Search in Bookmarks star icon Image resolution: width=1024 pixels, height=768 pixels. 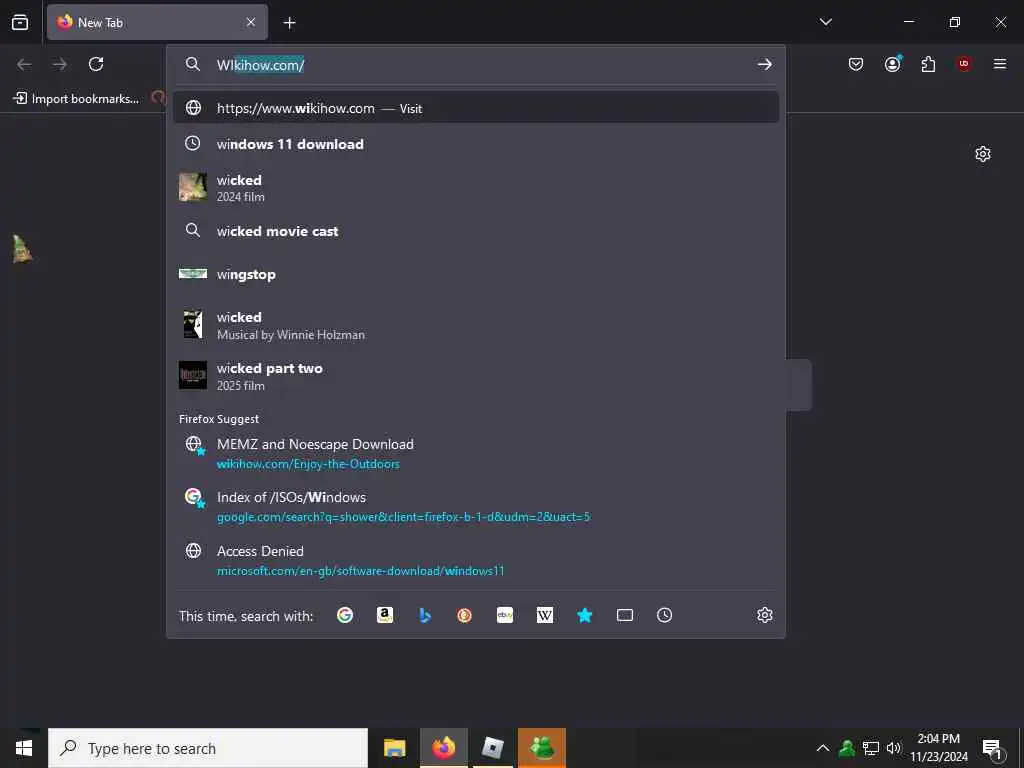584,615
